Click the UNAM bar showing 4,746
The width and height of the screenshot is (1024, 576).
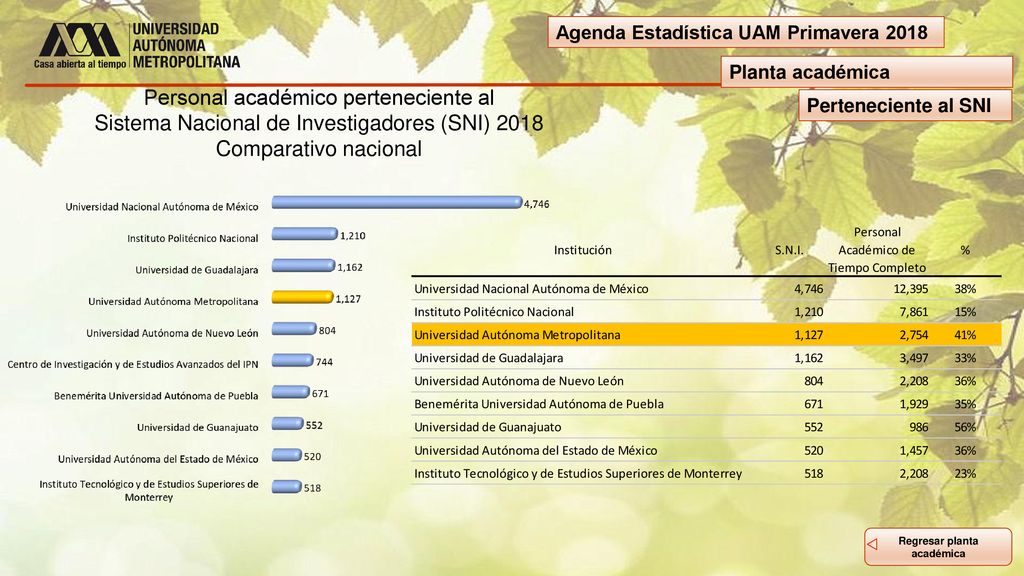(x=397, y=202)
